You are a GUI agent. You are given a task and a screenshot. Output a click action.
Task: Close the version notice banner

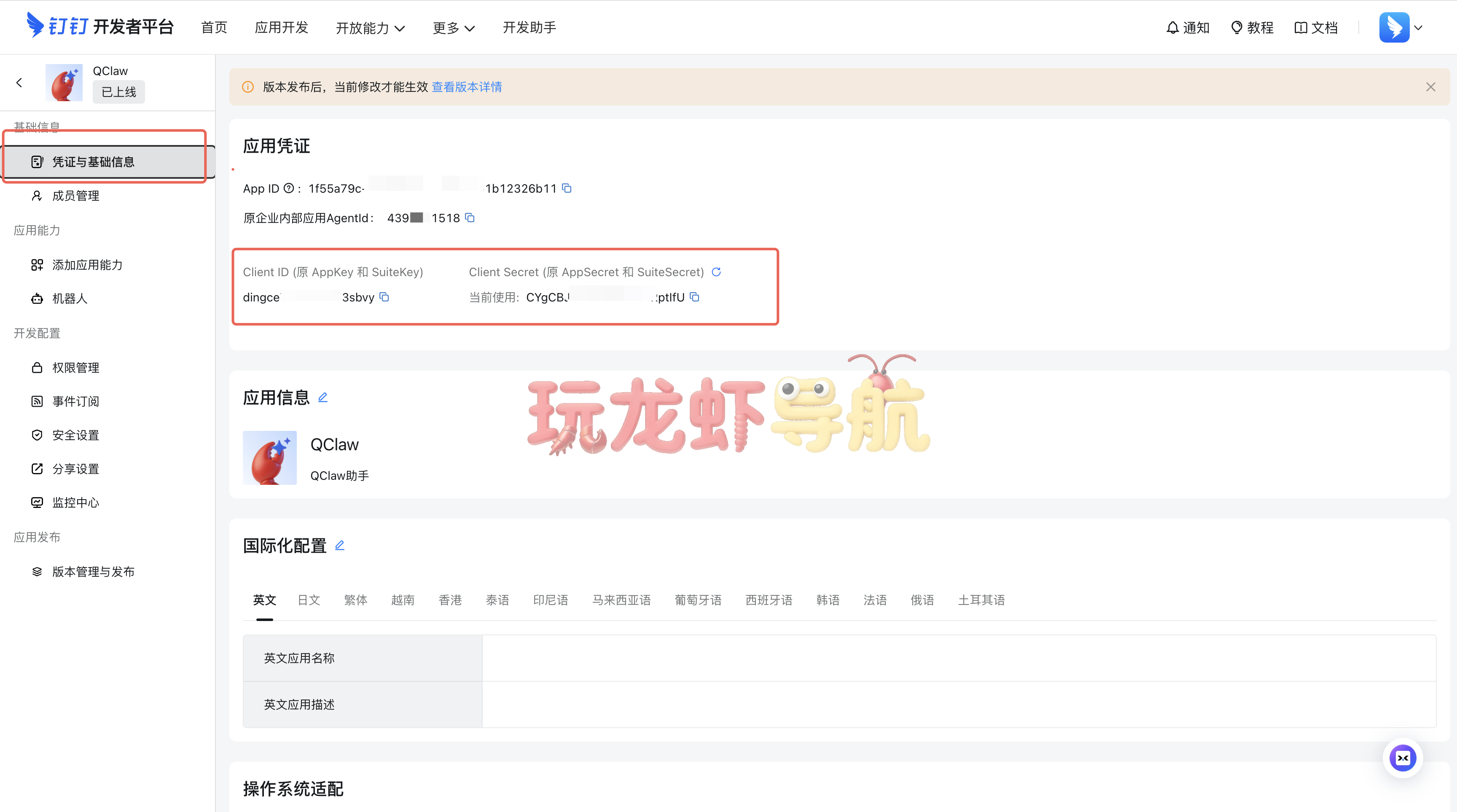coord(1430,87)
